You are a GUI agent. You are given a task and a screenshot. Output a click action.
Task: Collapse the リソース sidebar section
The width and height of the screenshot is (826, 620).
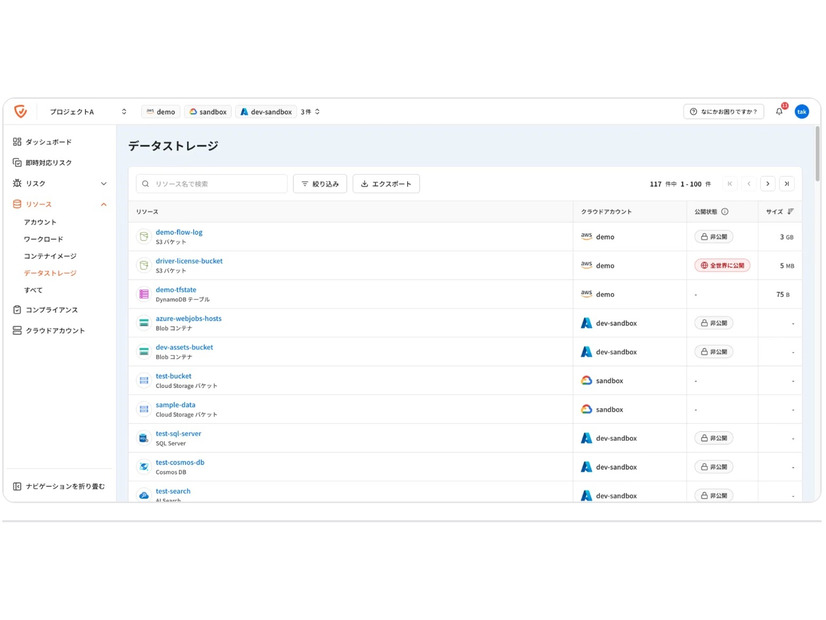coord(103,205)
